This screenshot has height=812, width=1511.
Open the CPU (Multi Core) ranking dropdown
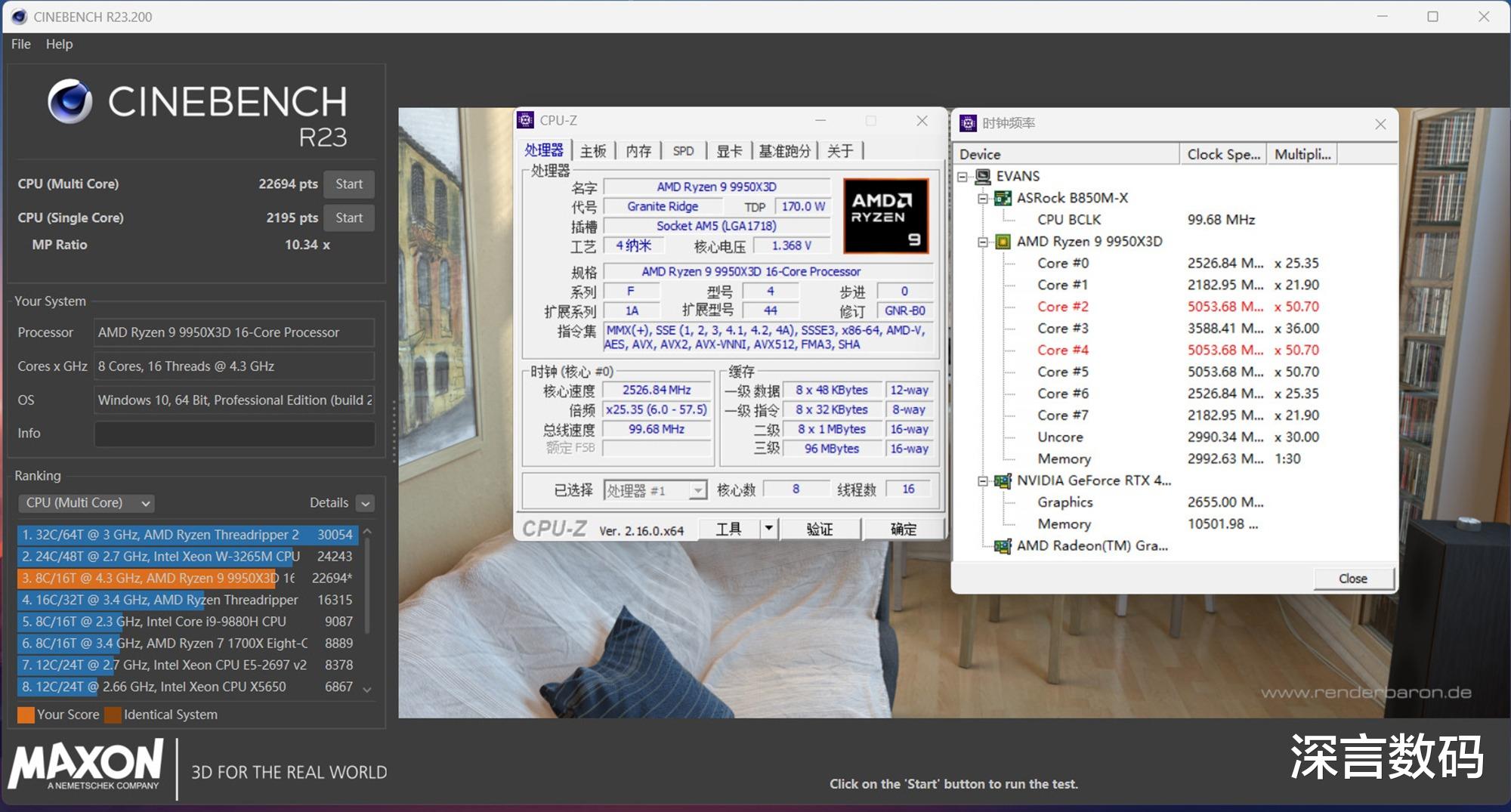(x=88, y=503)
